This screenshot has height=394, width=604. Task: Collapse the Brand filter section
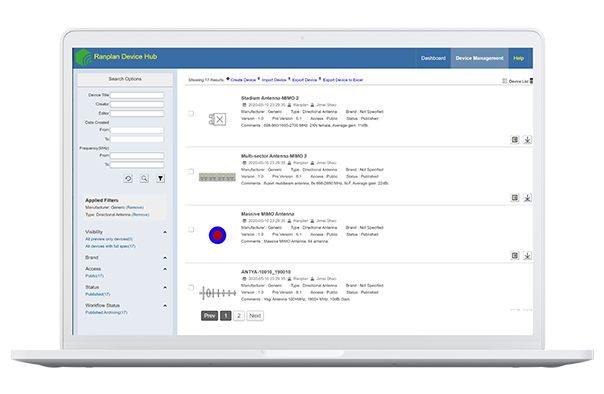click(165, 257)
